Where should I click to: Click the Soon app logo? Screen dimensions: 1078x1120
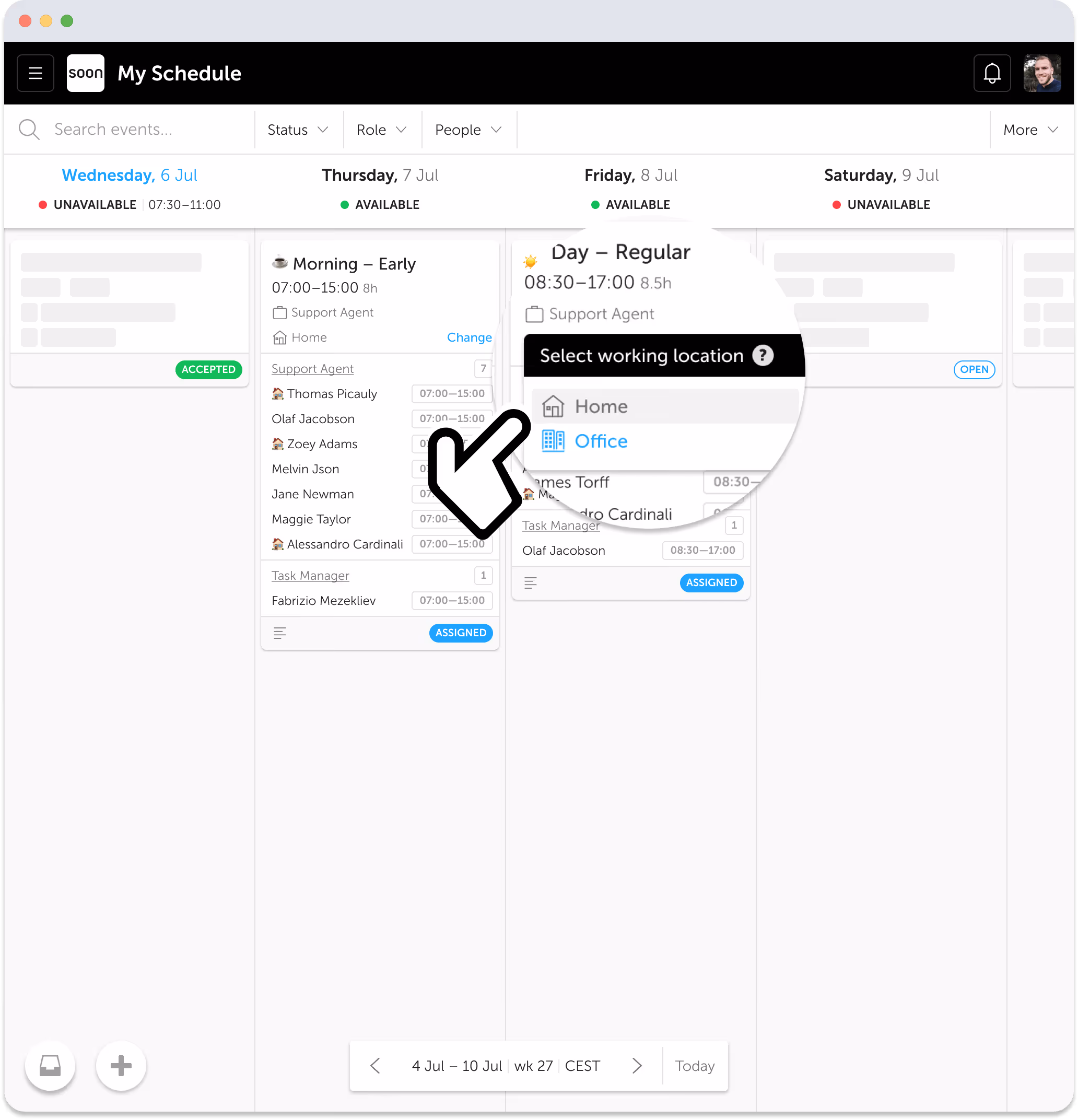[85, 73]
